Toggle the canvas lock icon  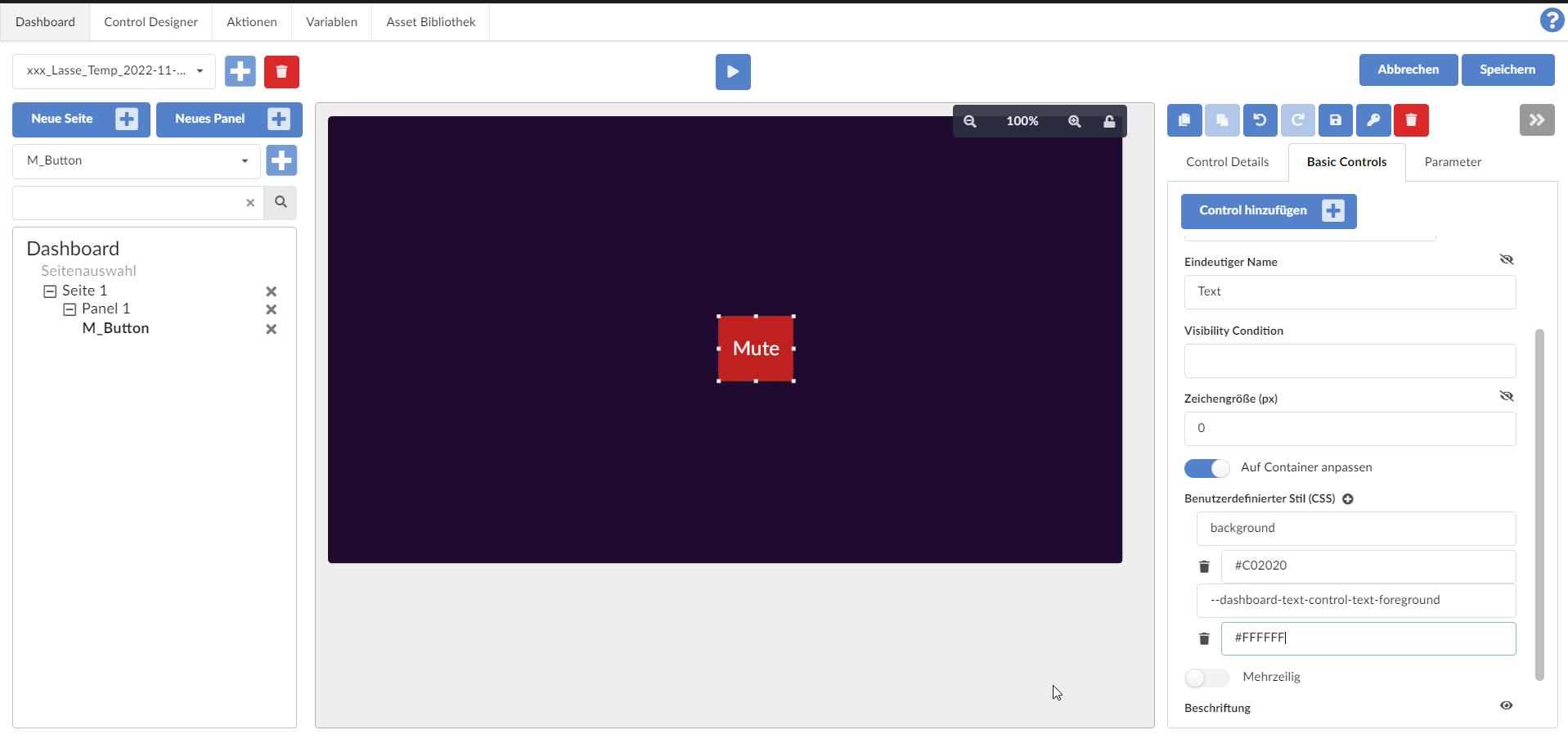[x=1109, y=121]
